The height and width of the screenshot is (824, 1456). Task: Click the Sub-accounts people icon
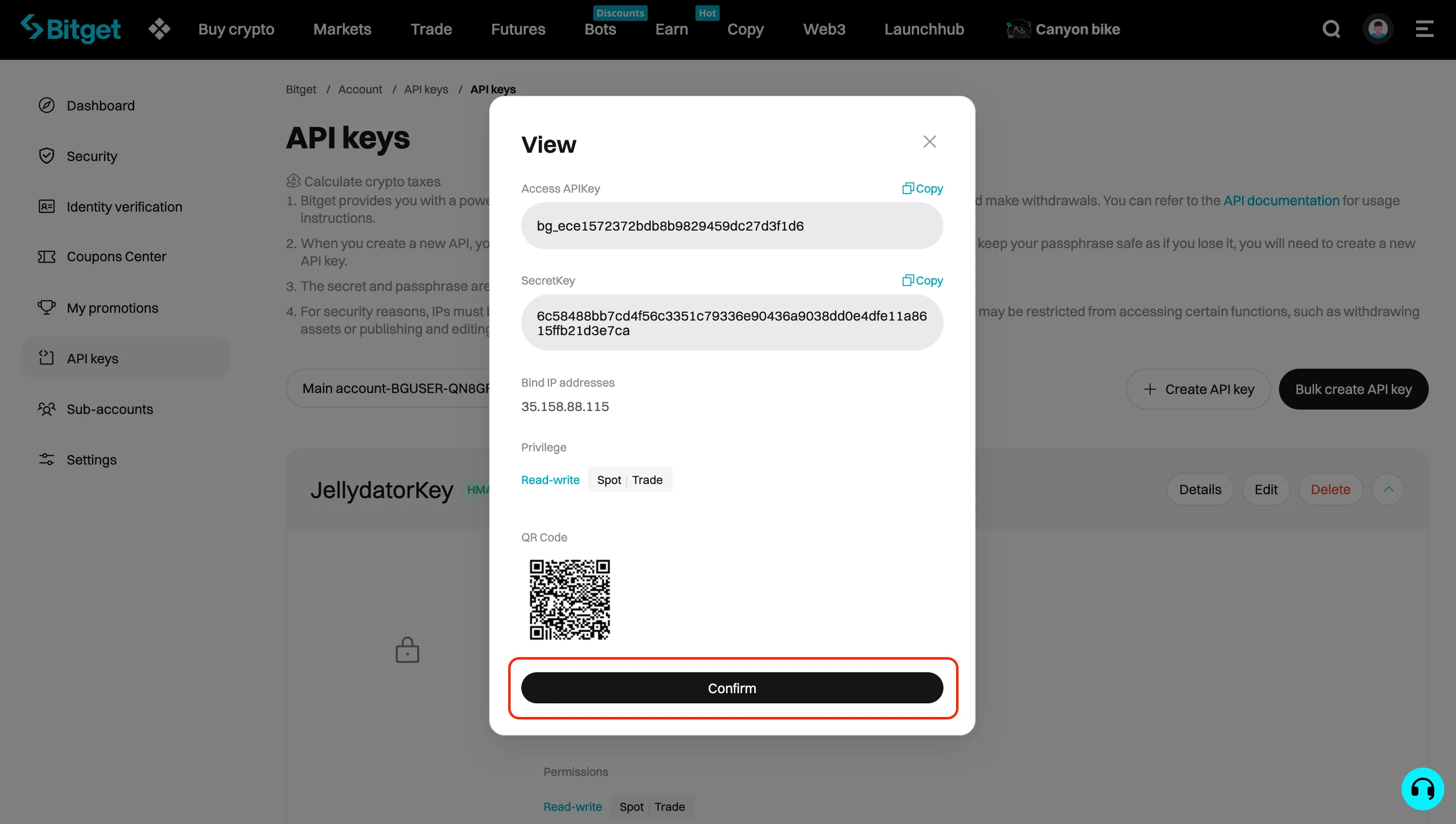pyautogui.click(x=46, y=409)
